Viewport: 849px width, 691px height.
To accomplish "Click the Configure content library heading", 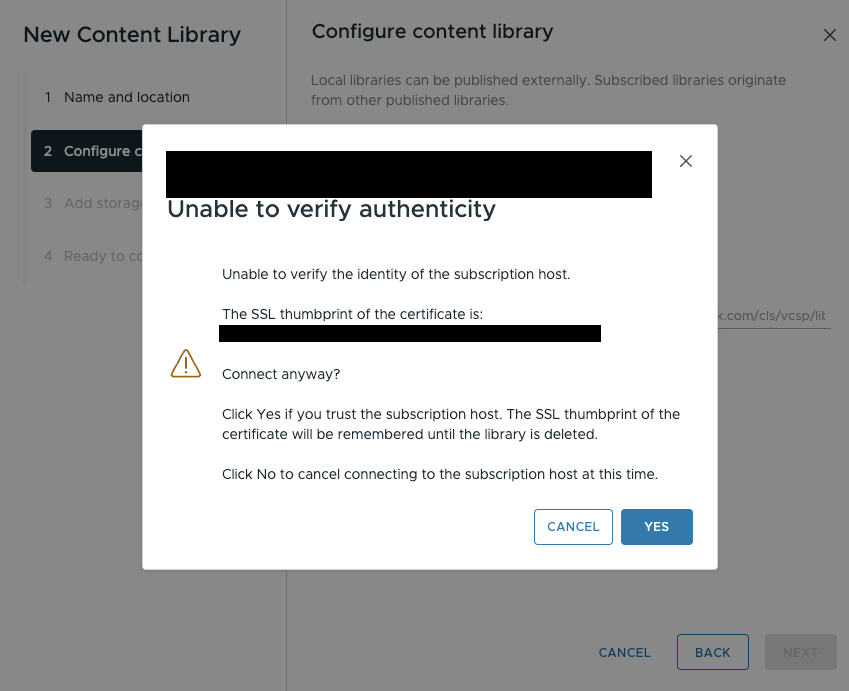I will pyautogui.click(x=432, y=31).
